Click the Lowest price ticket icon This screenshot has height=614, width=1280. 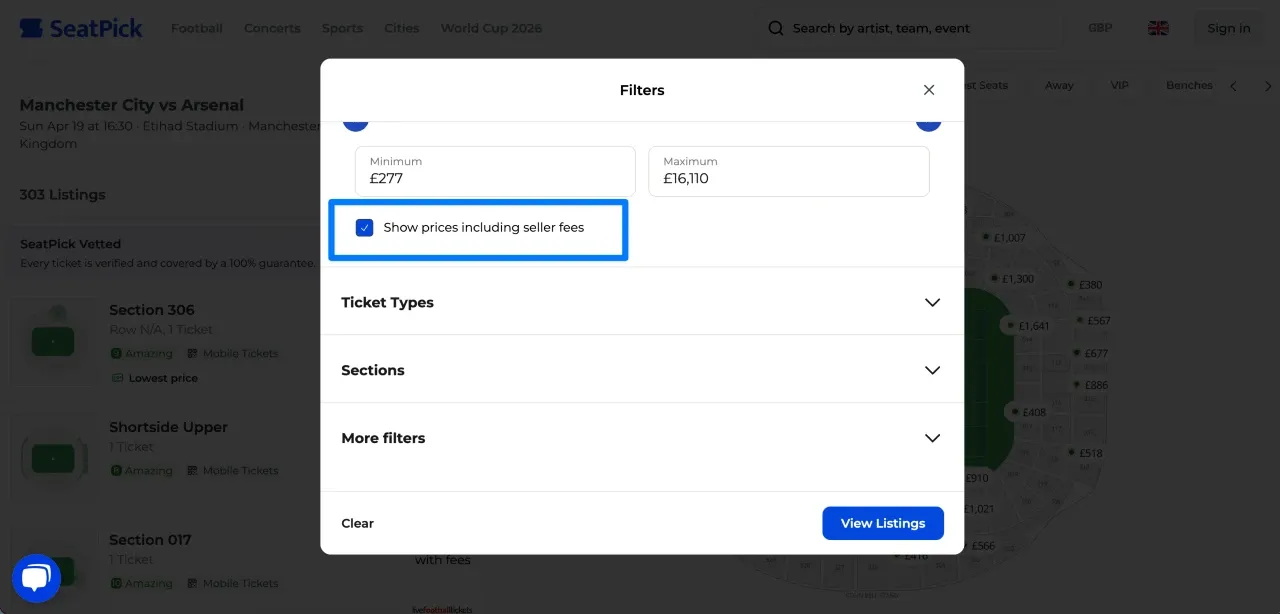pos(119,378)
